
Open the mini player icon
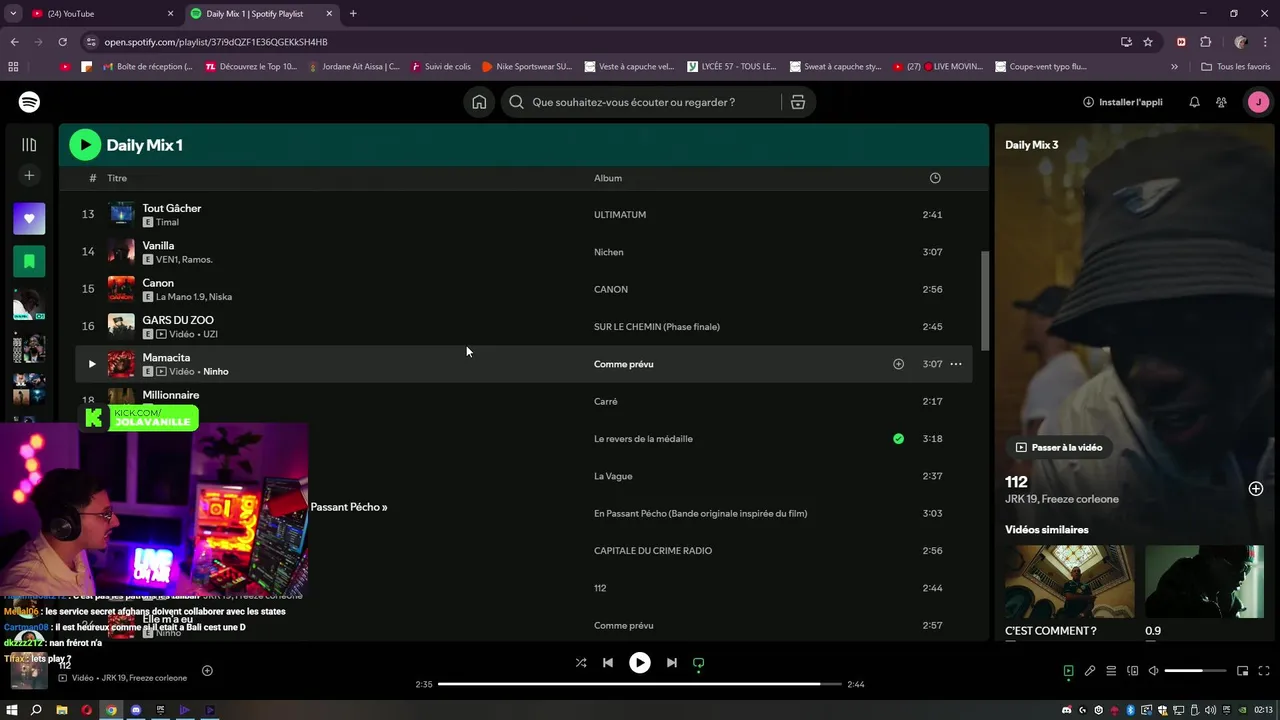[x=1243, y=671]
